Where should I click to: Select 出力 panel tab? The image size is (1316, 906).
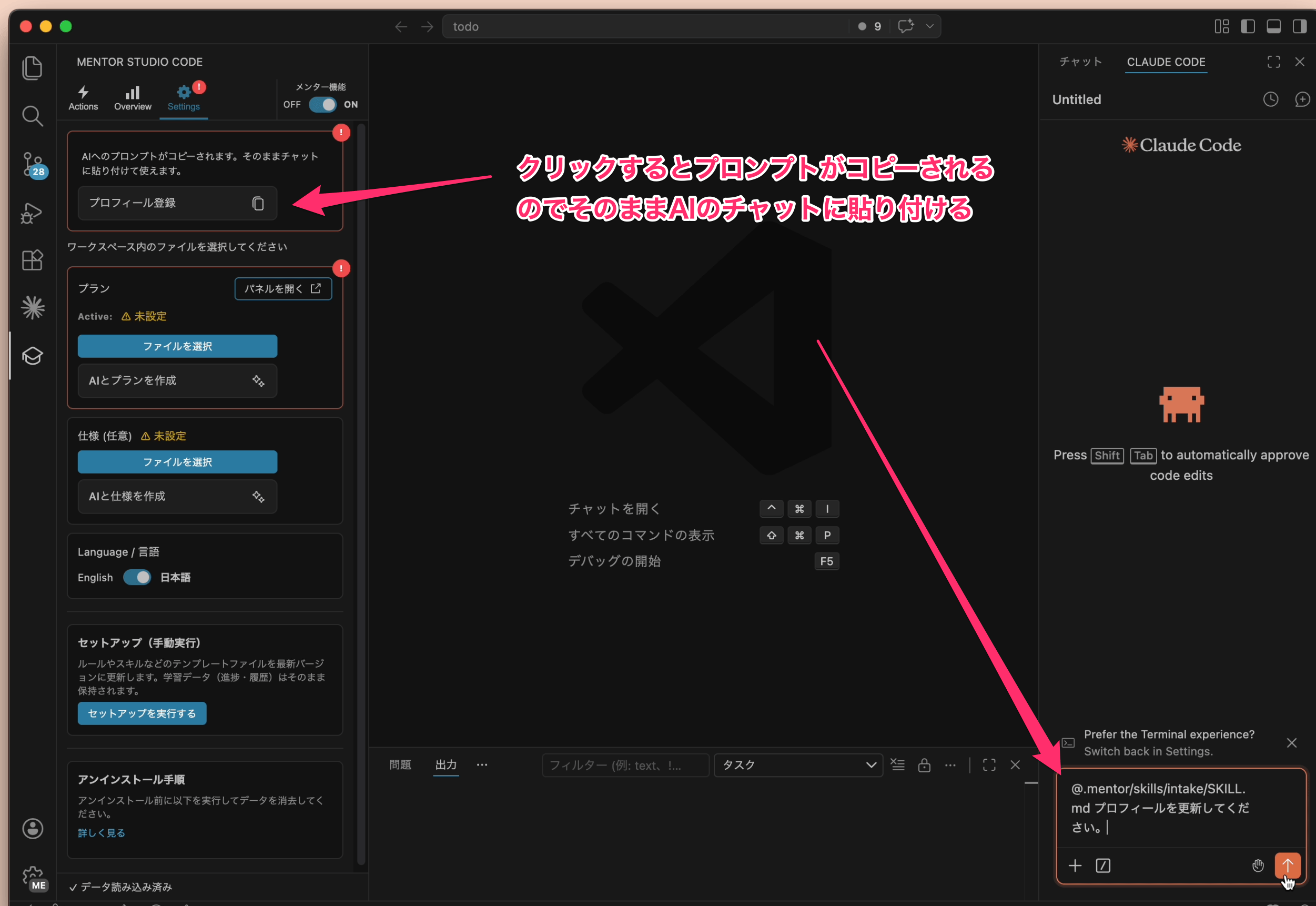click(x=446, y=765)
